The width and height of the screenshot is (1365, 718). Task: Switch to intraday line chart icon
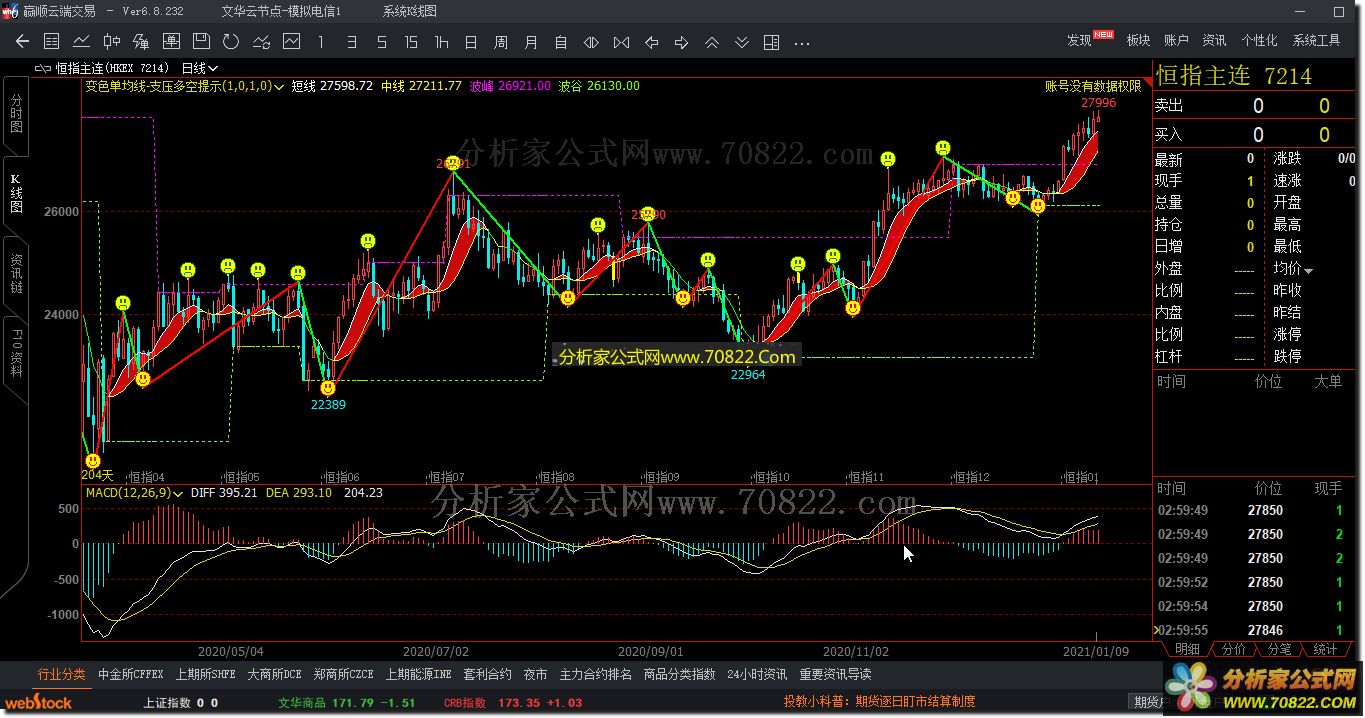pos(82,42)
